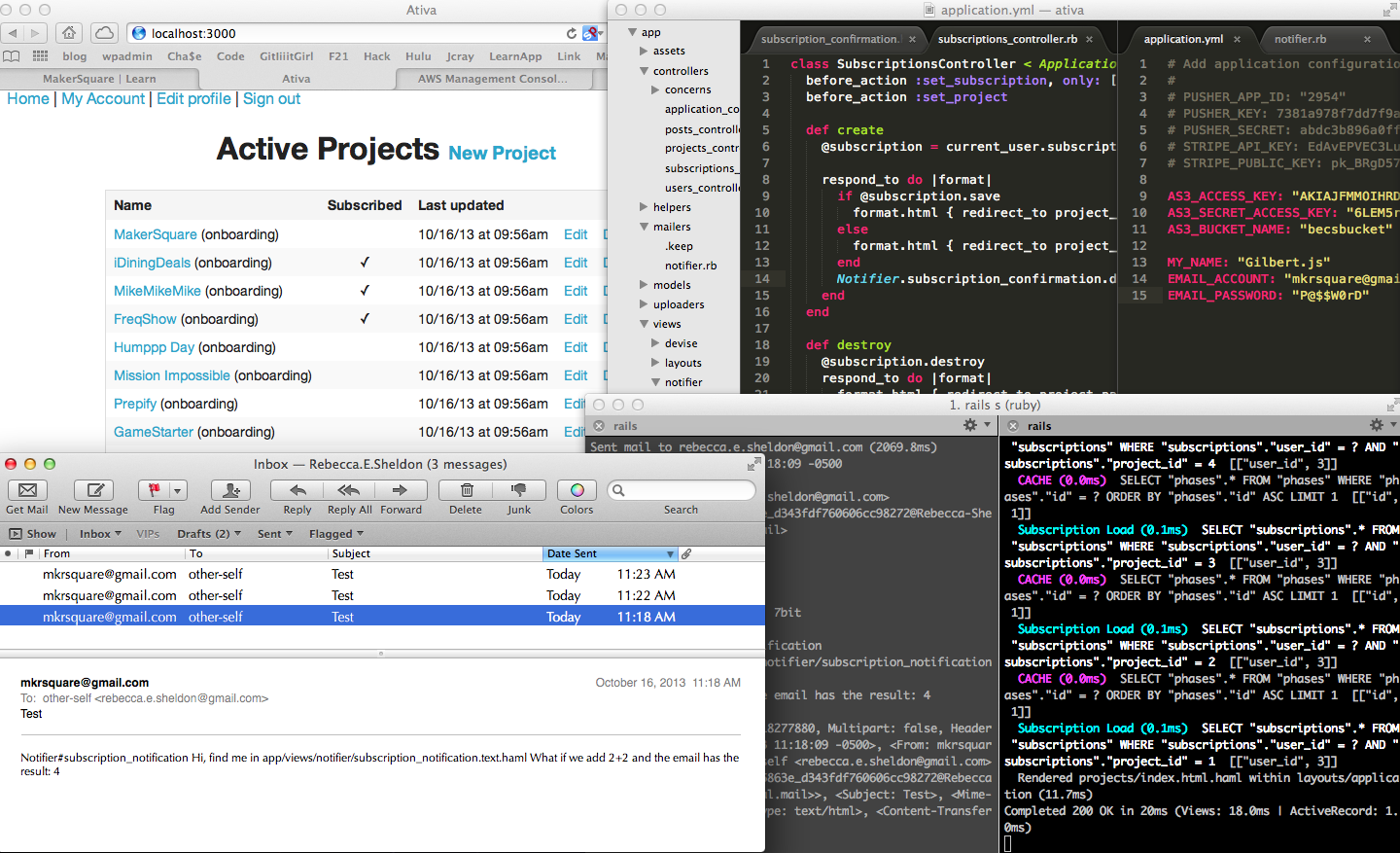Screen dimensions: 1400x853
Task: Click the Add Sender icon
Action: 230,490
